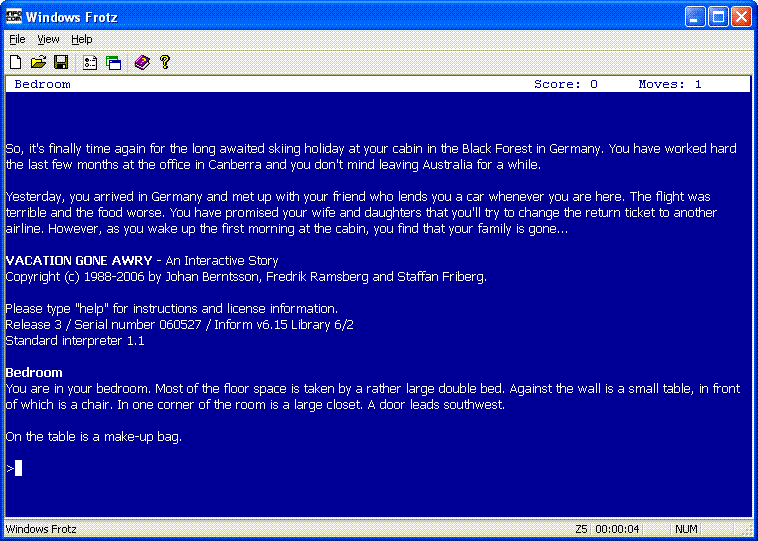Image resolution: width=758 pixels, height=541 pixels.
Task: Click the yellow question mark About icon
Action: (165, 62)
